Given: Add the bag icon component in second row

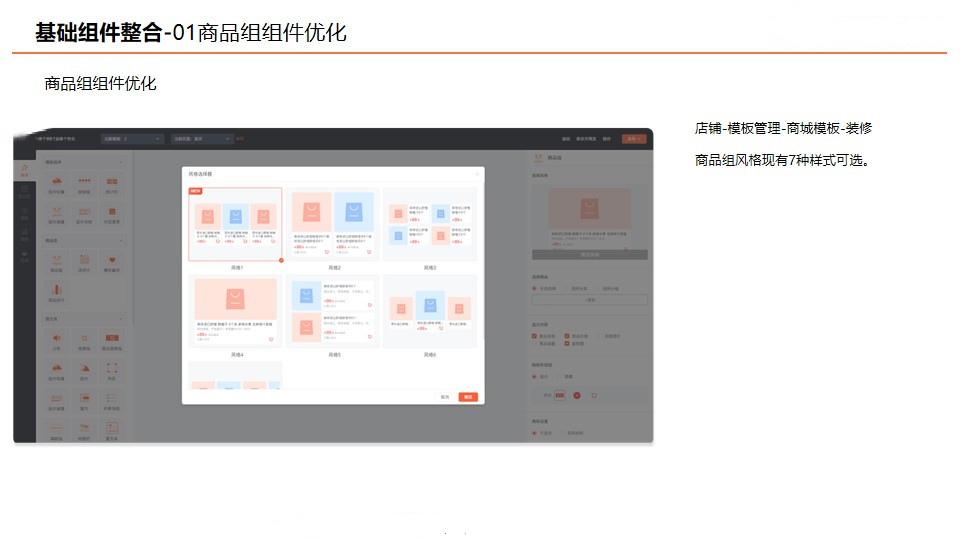Looking at the screenshot, I should pos(56,214).
